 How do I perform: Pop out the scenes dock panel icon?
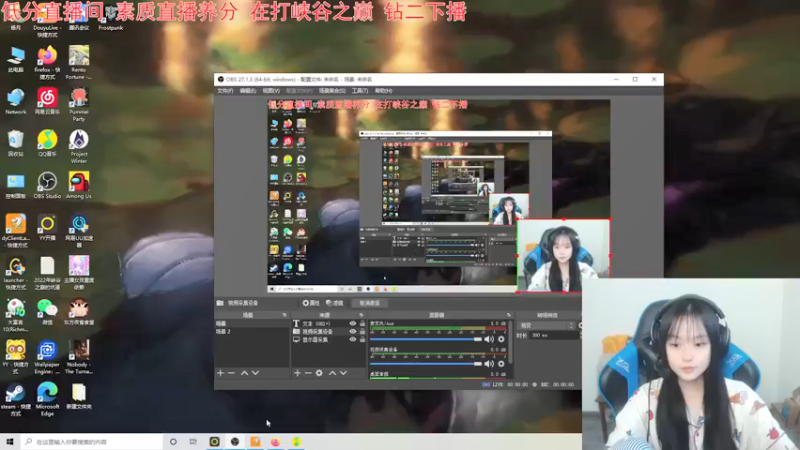coord(285,315)
